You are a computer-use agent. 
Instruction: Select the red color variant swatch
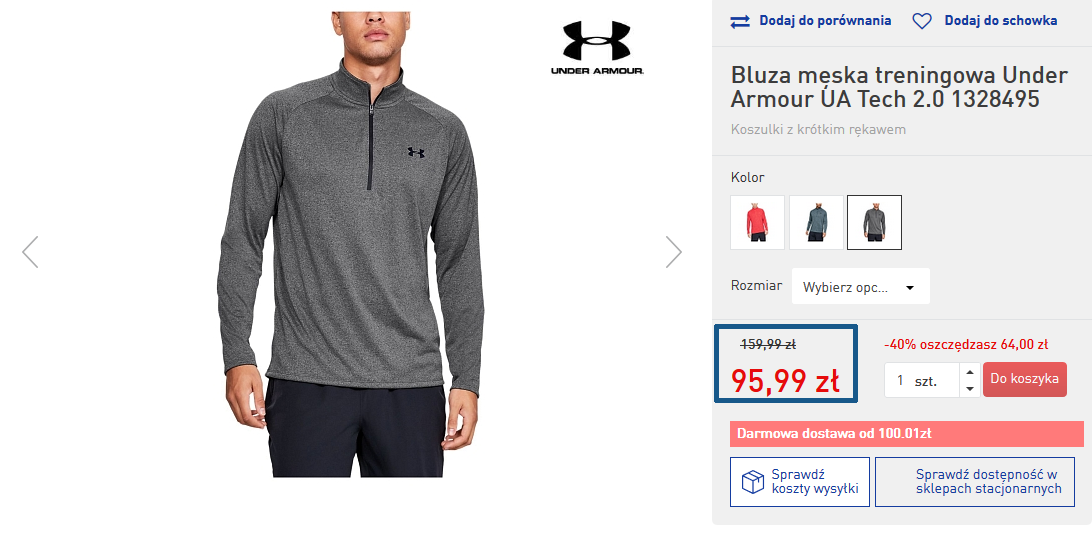point(758,222)
